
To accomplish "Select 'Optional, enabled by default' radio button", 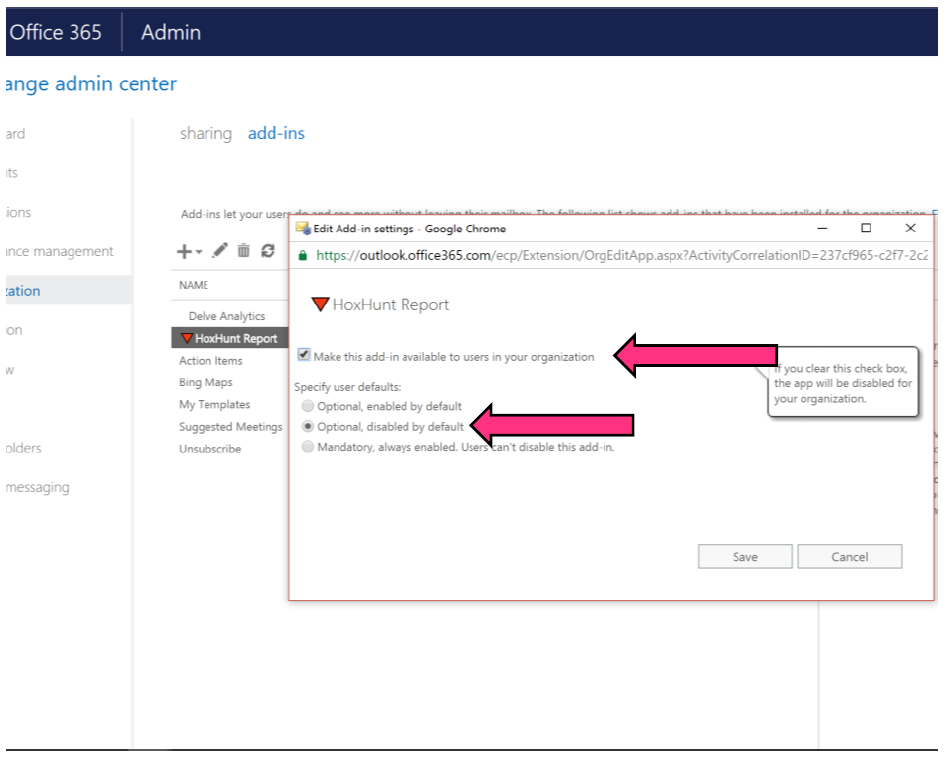I will tap(308, 406).
